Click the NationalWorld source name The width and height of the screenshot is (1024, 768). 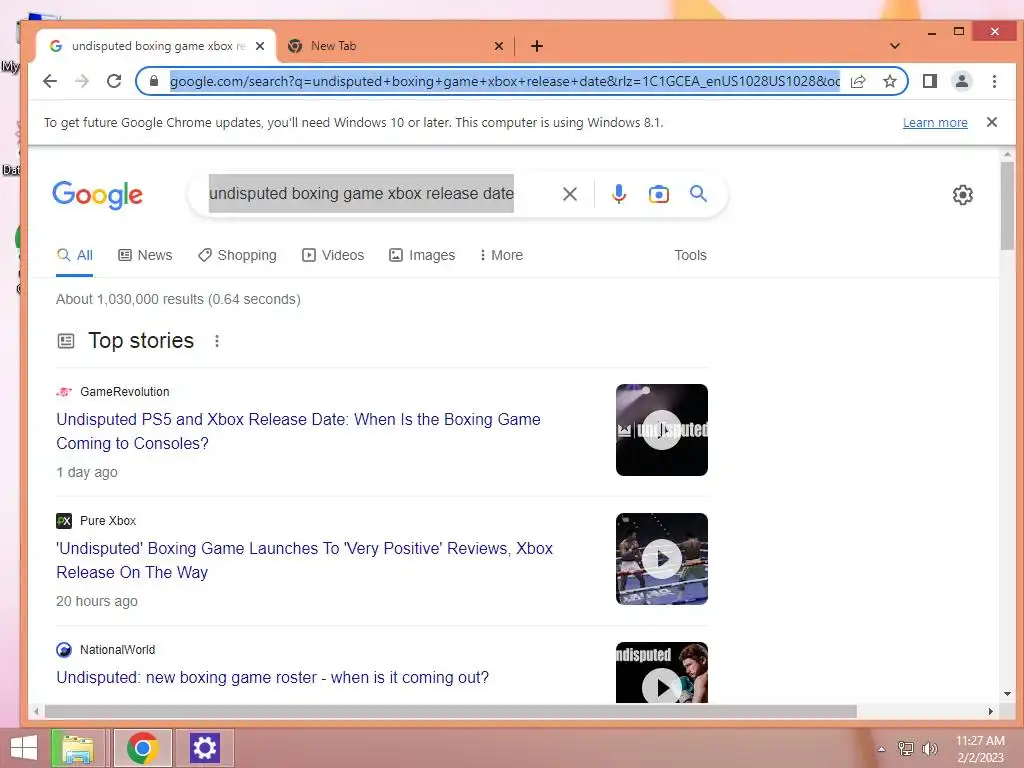point(118,650)
